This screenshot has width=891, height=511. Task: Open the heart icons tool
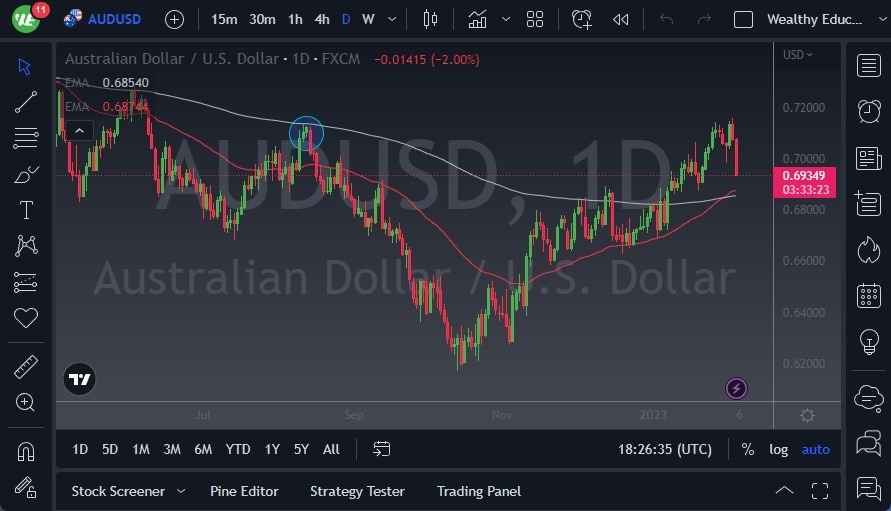(x=26, y=318)
